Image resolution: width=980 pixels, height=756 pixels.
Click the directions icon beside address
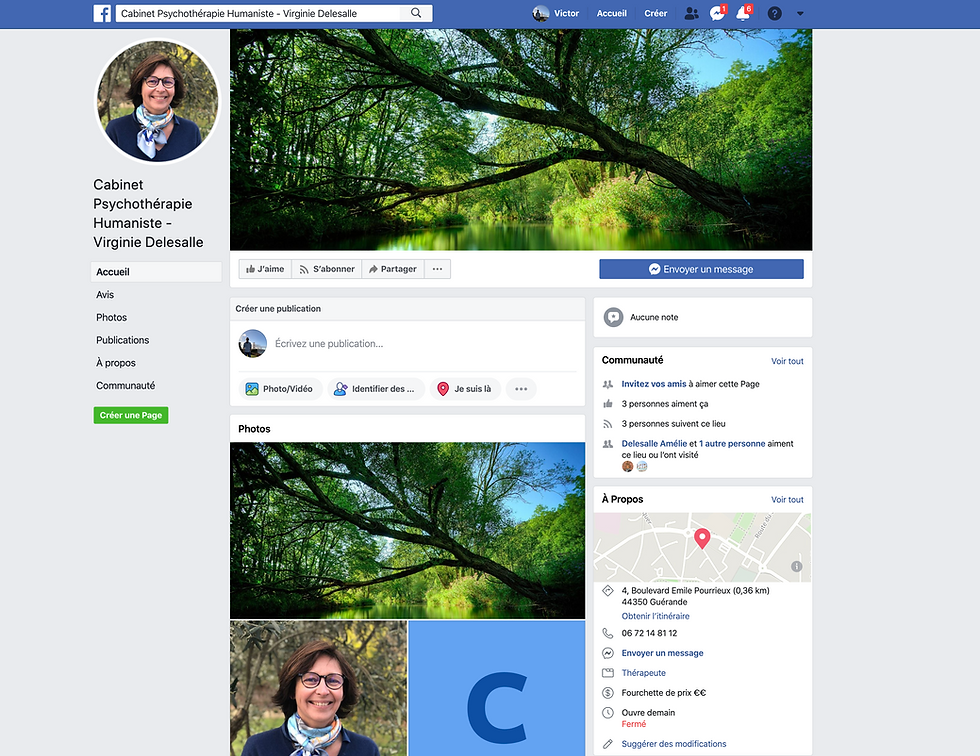(x=608, y=590)
